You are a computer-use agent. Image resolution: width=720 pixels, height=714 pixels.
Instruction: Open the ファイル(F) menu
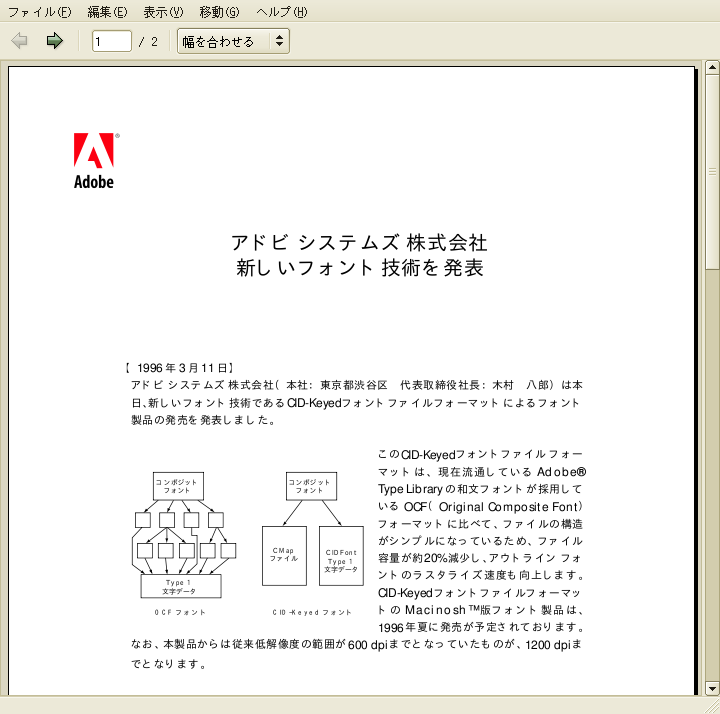(39, 12)
